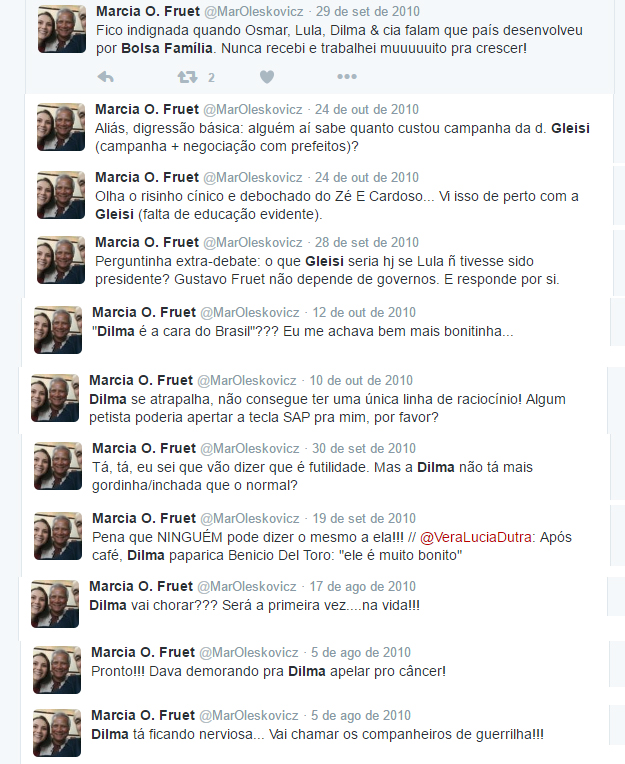Click profile photo on the 'Dilma vai chorar' tweet
The width and height of the screenshot is (625, 764).
55,604
